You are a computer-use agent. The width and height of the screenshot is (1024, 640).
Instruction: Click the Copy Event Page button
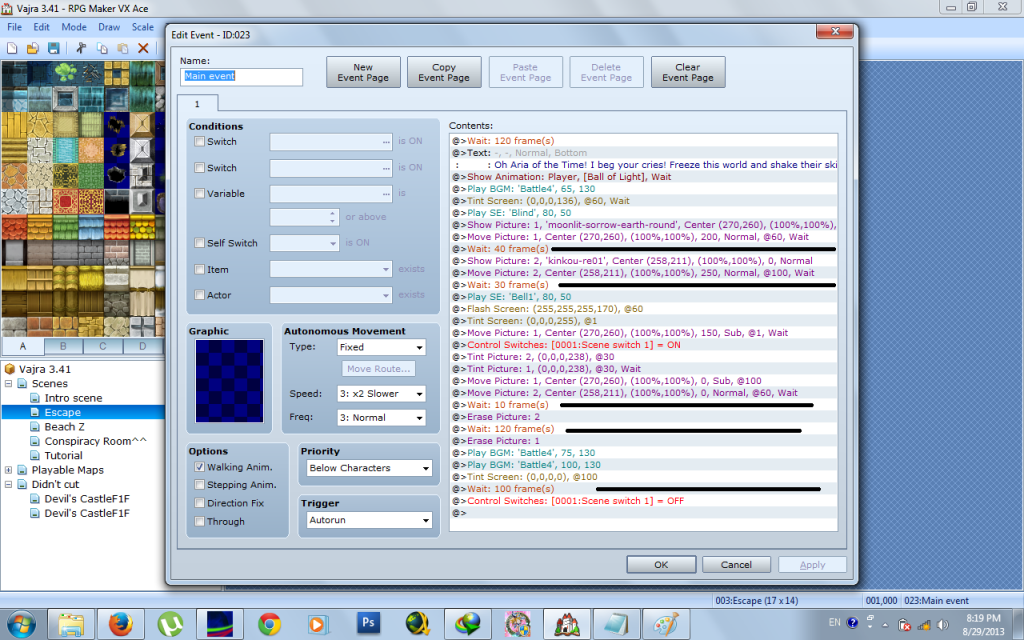444,72
